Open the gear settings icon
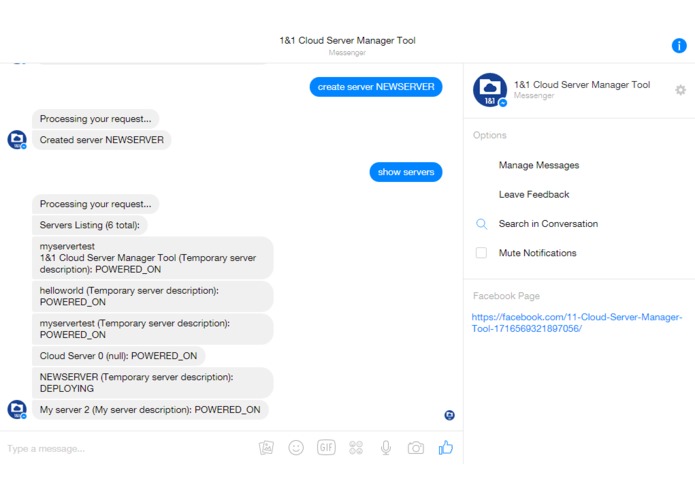Screen dimensions: 695x494 tap(680, 90)
